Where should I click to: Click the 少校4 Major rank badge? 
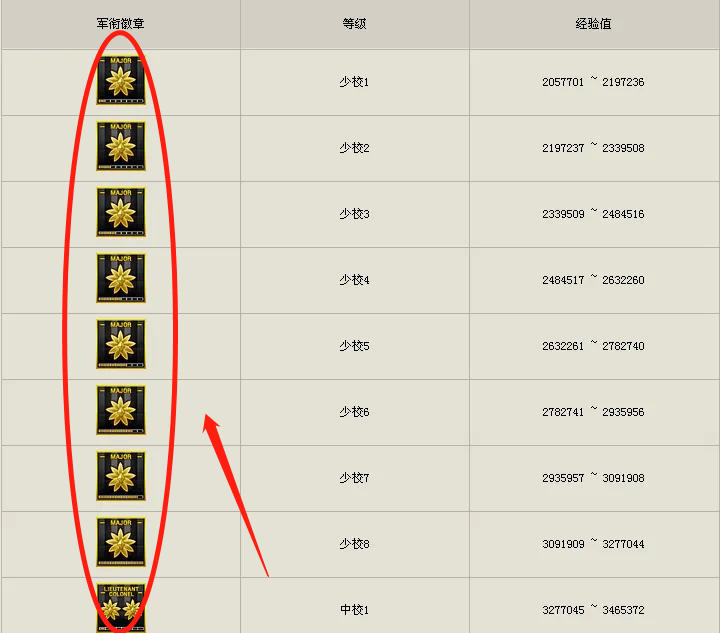[x=121, y=278]
